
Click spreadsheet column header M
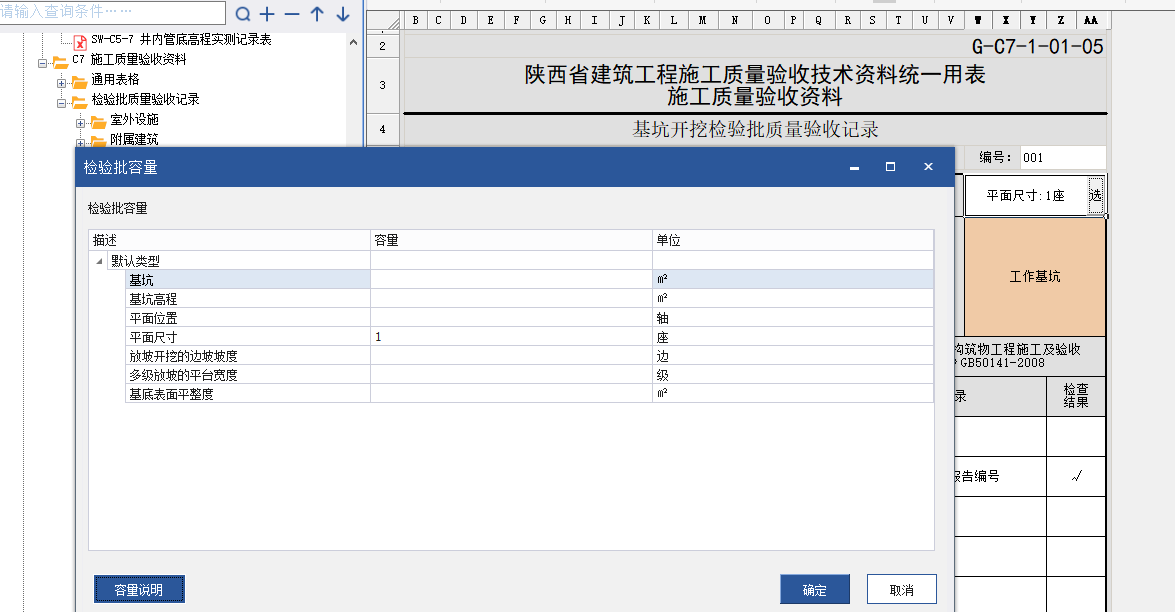702,20
